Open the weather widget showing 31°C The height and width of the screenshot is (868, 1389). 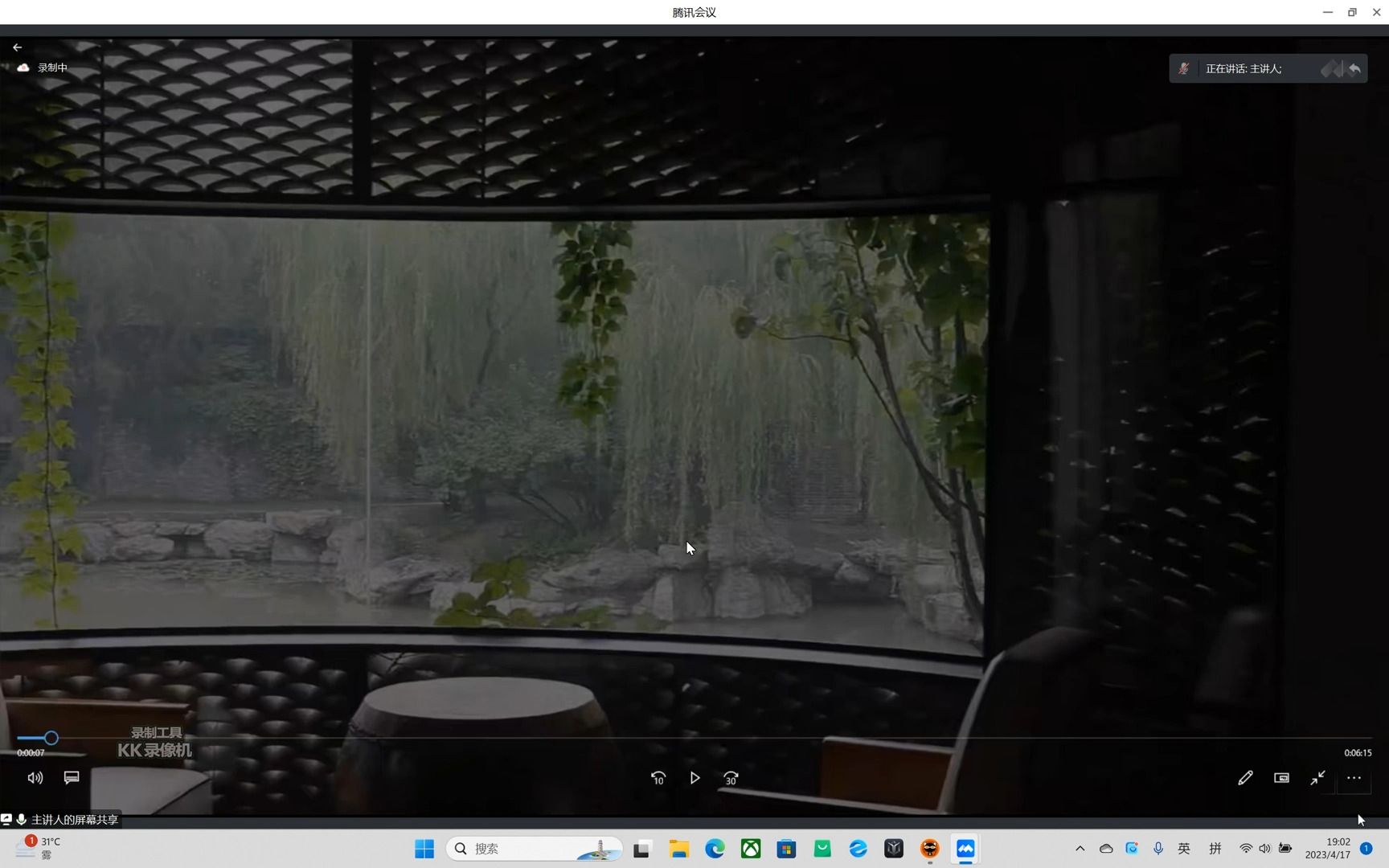[x=37, y=848]
